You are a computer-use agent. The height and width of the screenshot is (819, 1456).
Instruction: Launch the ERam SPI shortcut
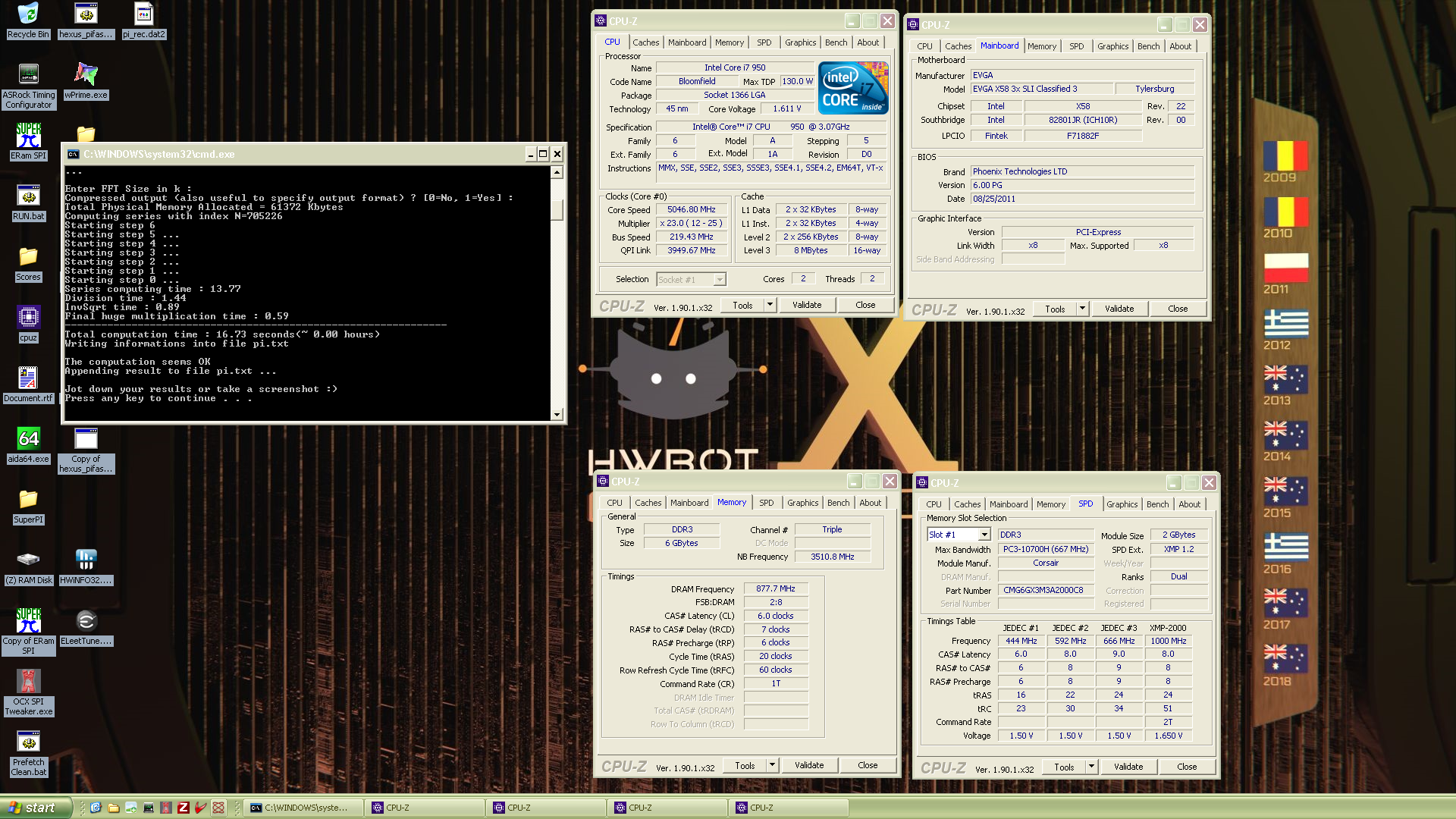coord(28,141)
